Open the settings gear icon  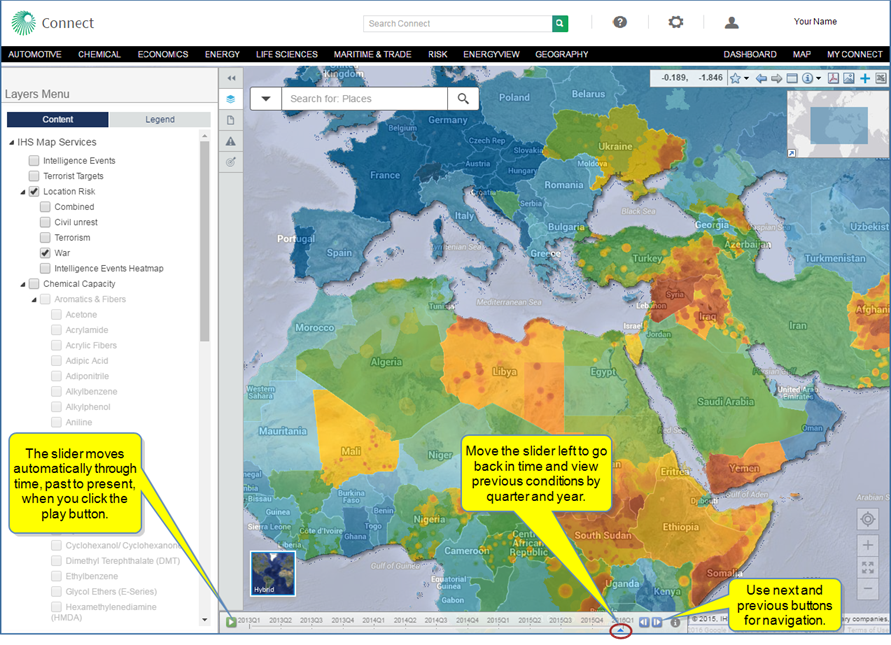click(676, 22)
